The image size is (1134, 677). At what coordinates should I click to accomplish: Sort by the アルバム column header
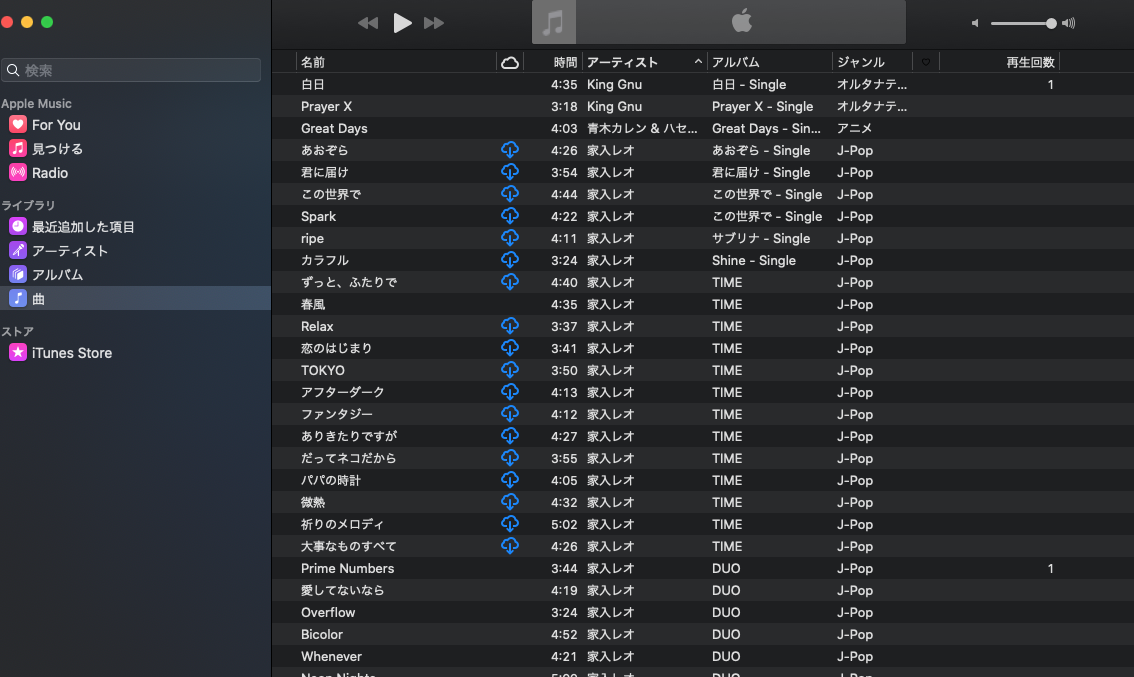point(770,62)
